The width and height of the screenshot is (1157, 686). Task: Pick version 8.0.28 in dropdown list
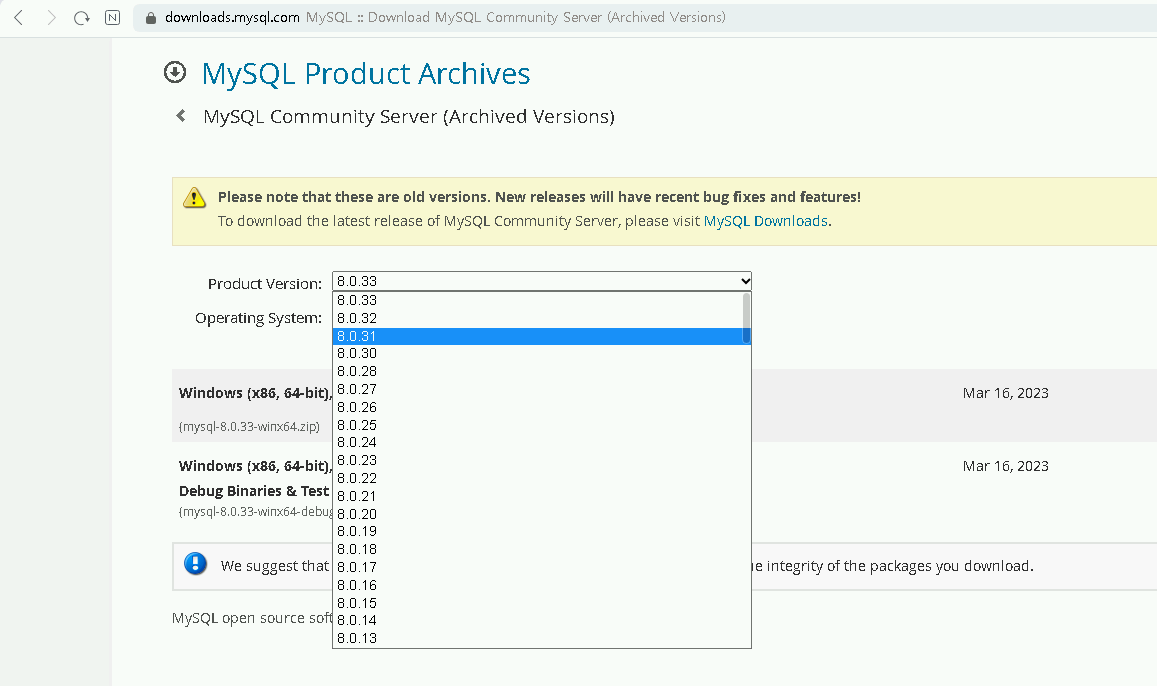tap(537, 371)
